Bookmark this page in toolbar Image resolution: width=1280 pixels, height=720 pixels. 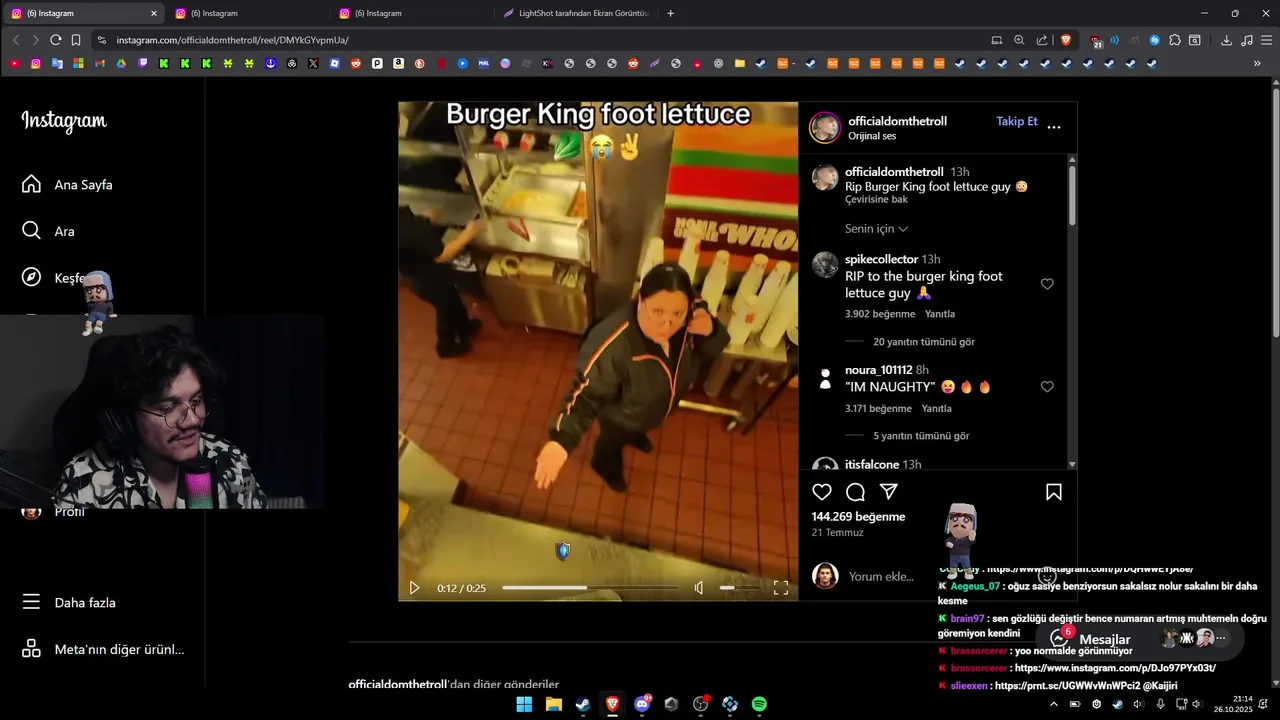(76, 40)
